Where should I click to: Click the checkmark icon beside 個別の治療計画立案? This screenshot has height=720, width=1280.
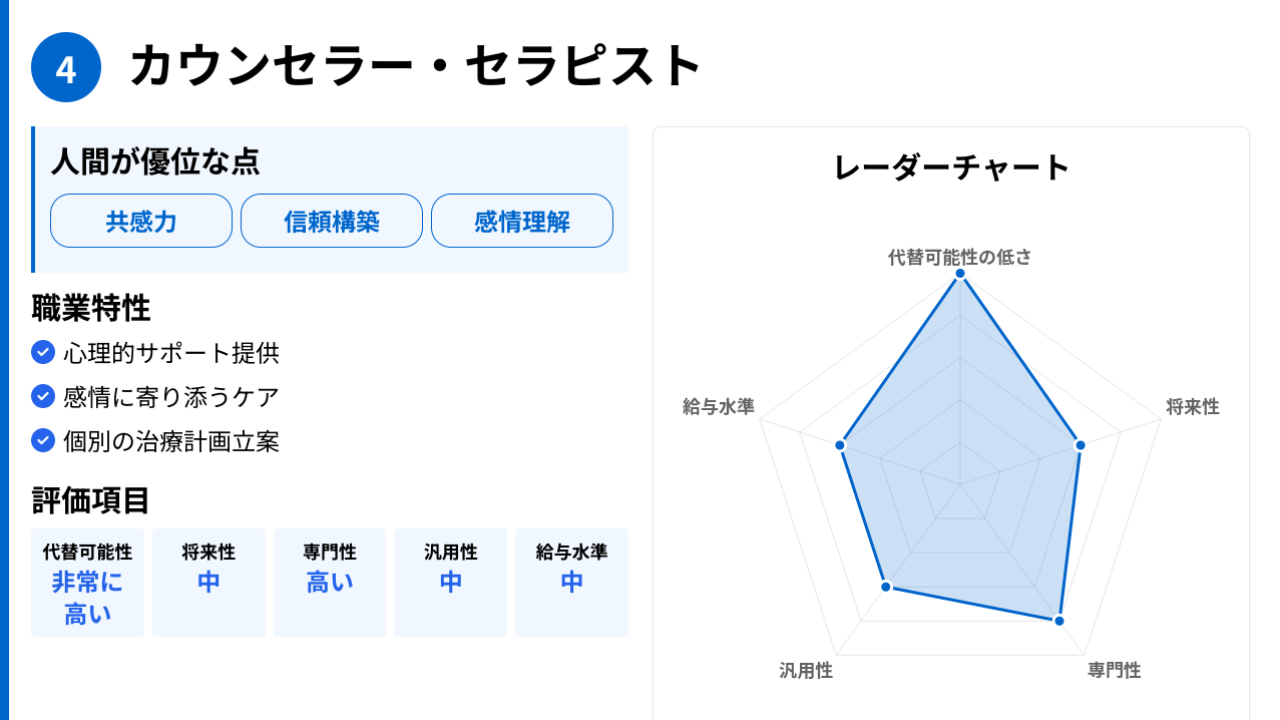coord(43,440)
